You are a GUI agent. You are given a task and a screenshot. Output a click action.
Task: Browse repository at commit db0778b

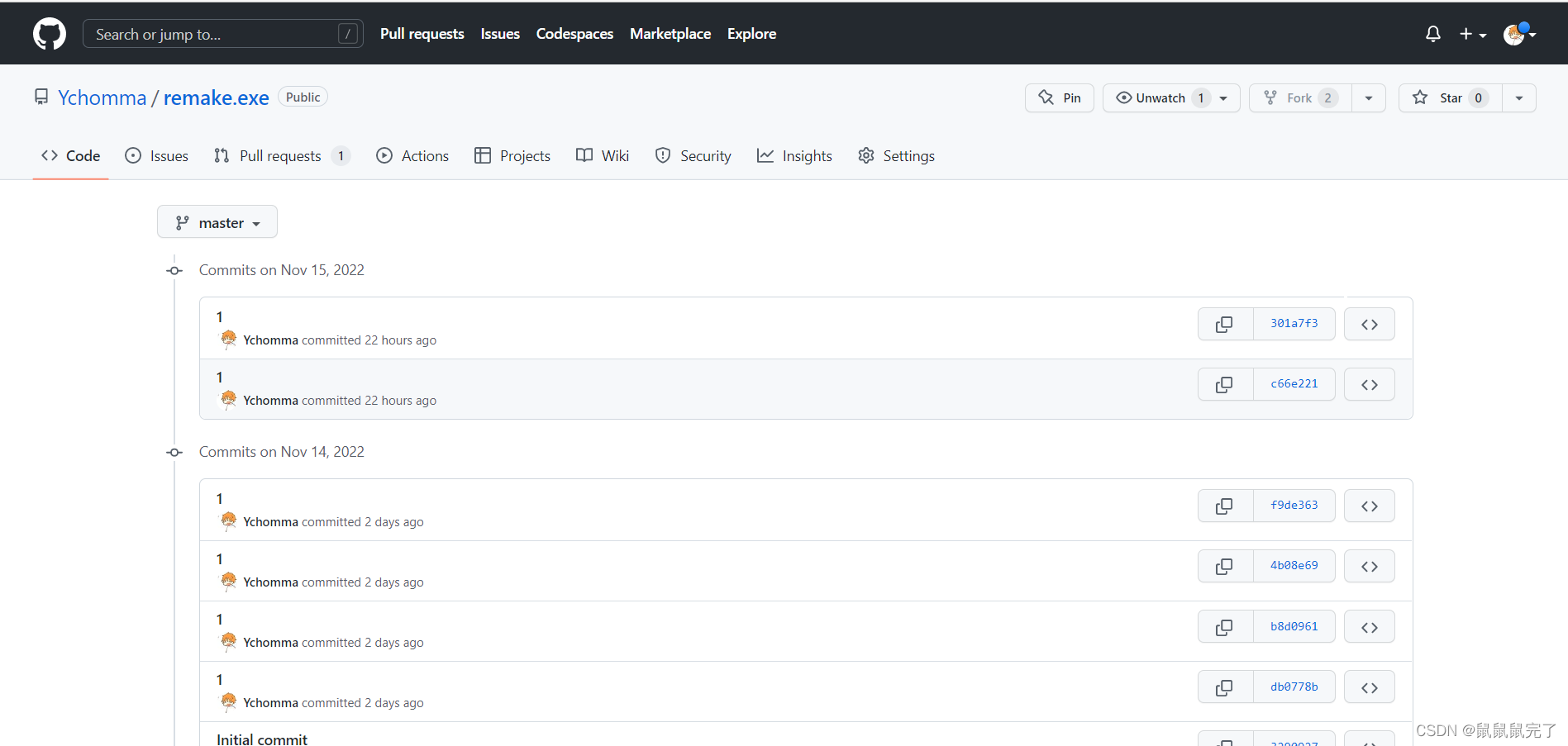point(1370,687)
